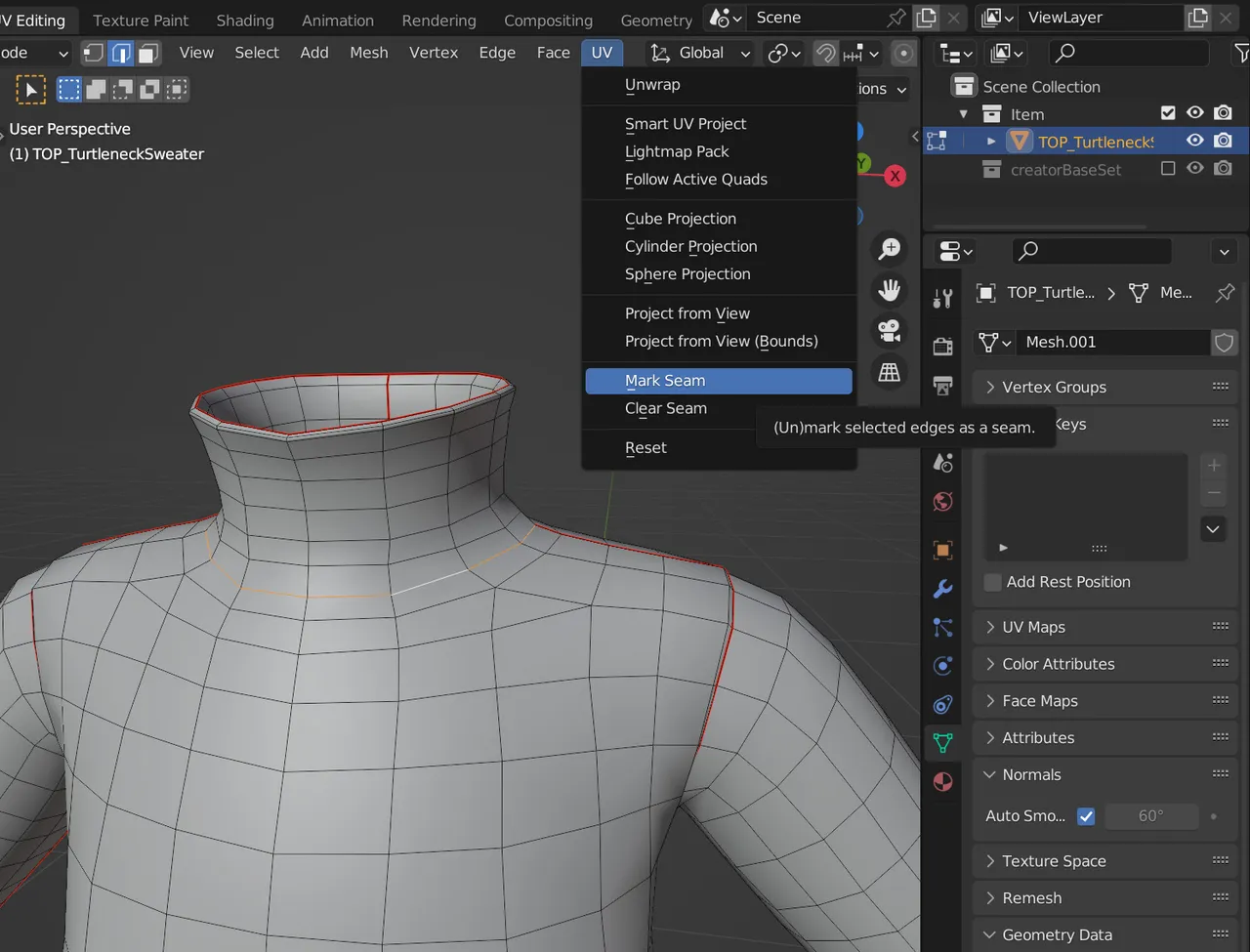Click the zoom magnifier icon in viewport sidebar
The height and width of the screenshot is (952, 1250).
[889, 248]
